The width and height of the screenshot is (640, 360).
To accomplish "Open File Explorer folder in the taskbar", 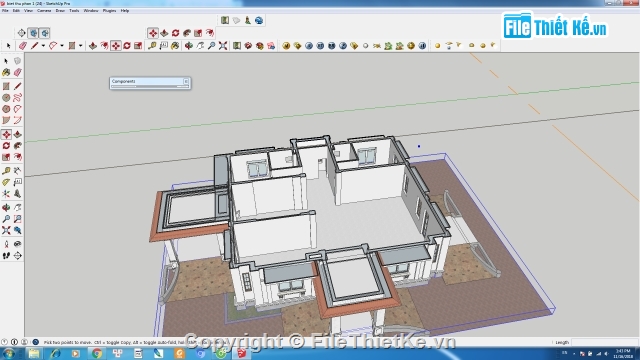I will click(x=34, y=353).
